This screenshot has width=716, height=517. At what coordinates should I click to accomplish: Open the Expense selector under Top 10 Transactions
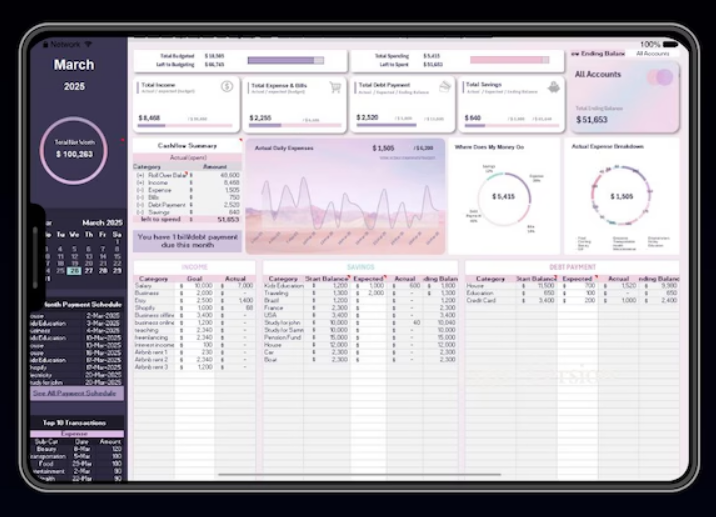pyautogui.click(x=77, y=433)
